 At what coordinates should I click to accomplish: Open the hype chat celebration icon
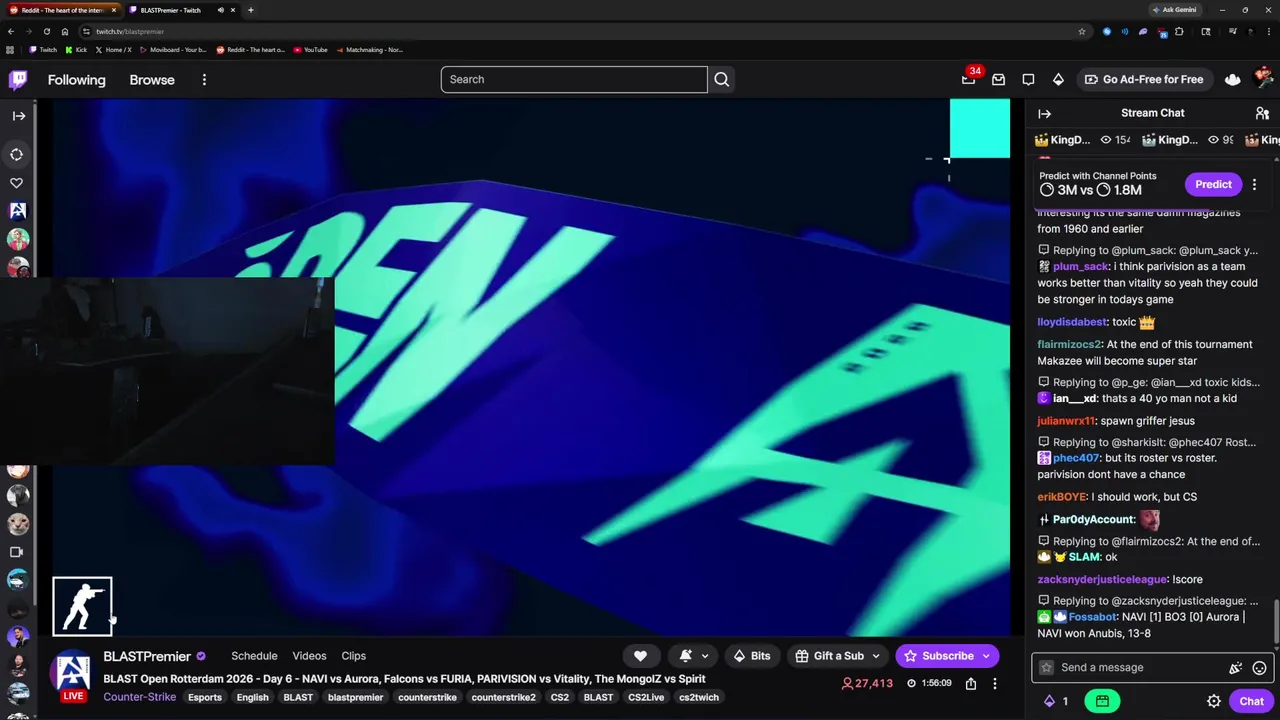pos(1235,668)
